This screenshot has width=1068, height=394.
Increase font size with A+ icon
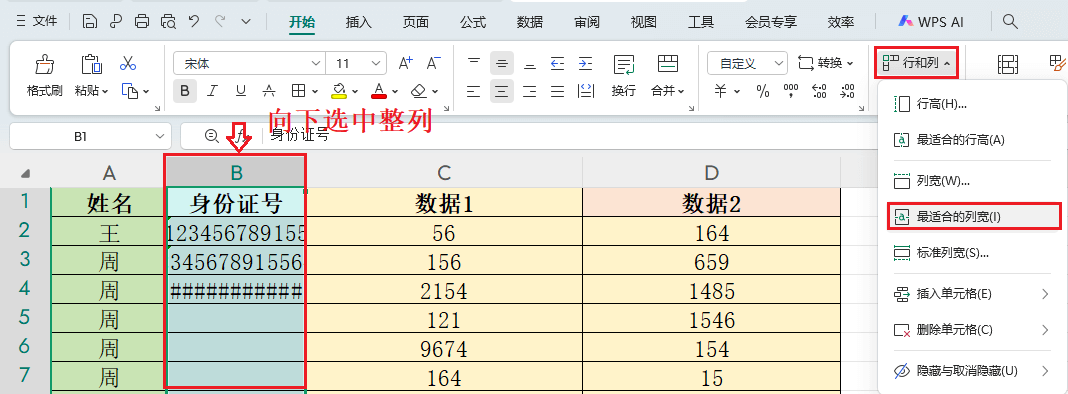tap(406, 63)
